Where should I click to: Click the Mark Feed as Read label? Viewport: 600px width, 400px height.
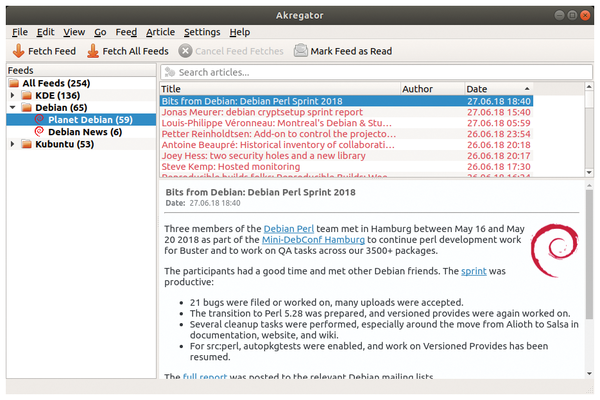pyautogui.click(x=351, y=51)
